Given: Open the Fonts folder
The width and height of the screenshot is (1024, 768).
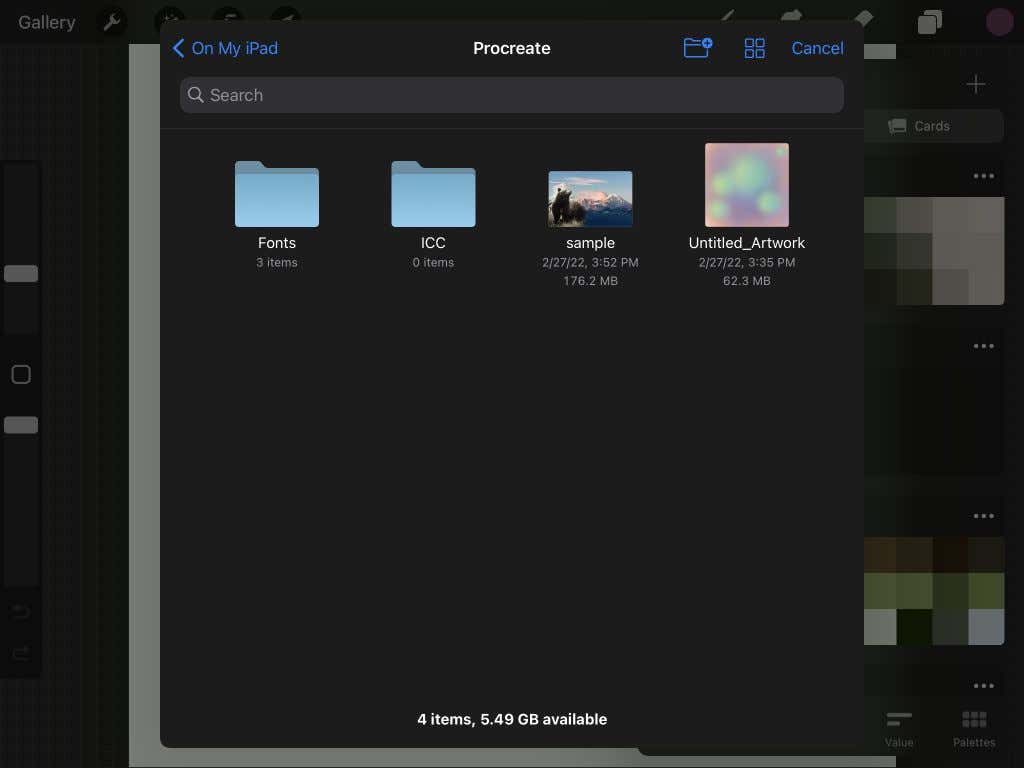Looking at the screenshot, I should click(277, 195).
